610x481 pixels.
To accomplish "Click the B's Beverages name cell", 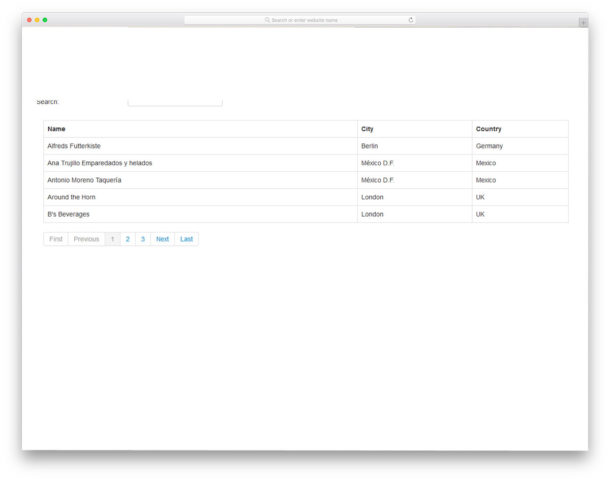I will 68,214.
